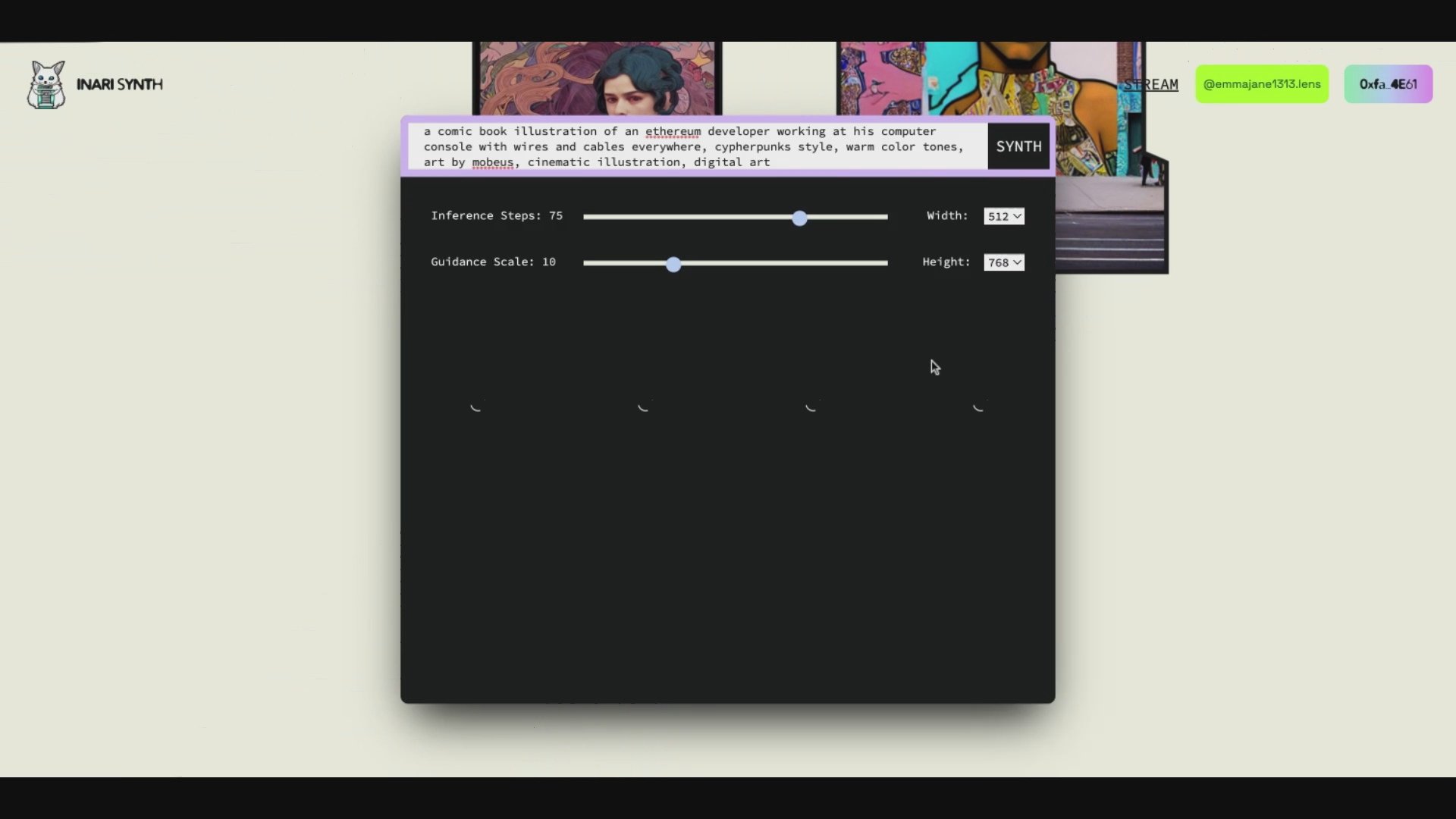1456x819 pixels.
Task: Open the @emmajane1313.lens profile button
Action: (1262, 84)
